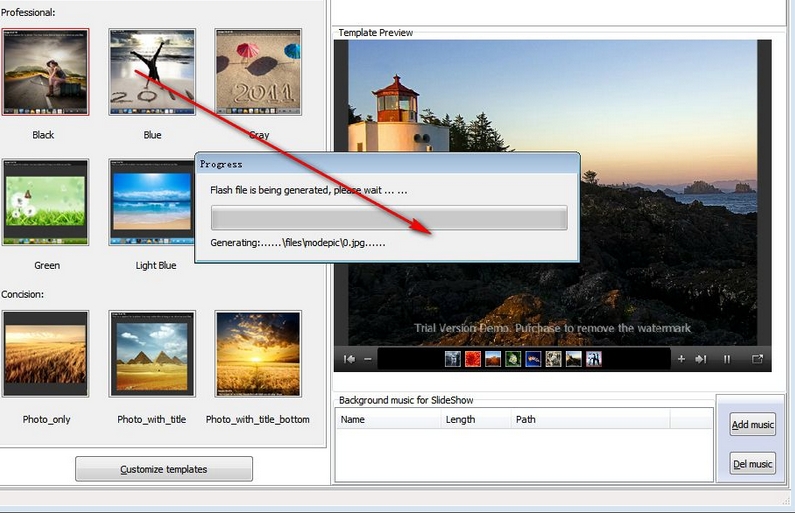Select the Green template thumbnail
The width and height of the screenshot is (795, 516).
[x=46, y=201]
